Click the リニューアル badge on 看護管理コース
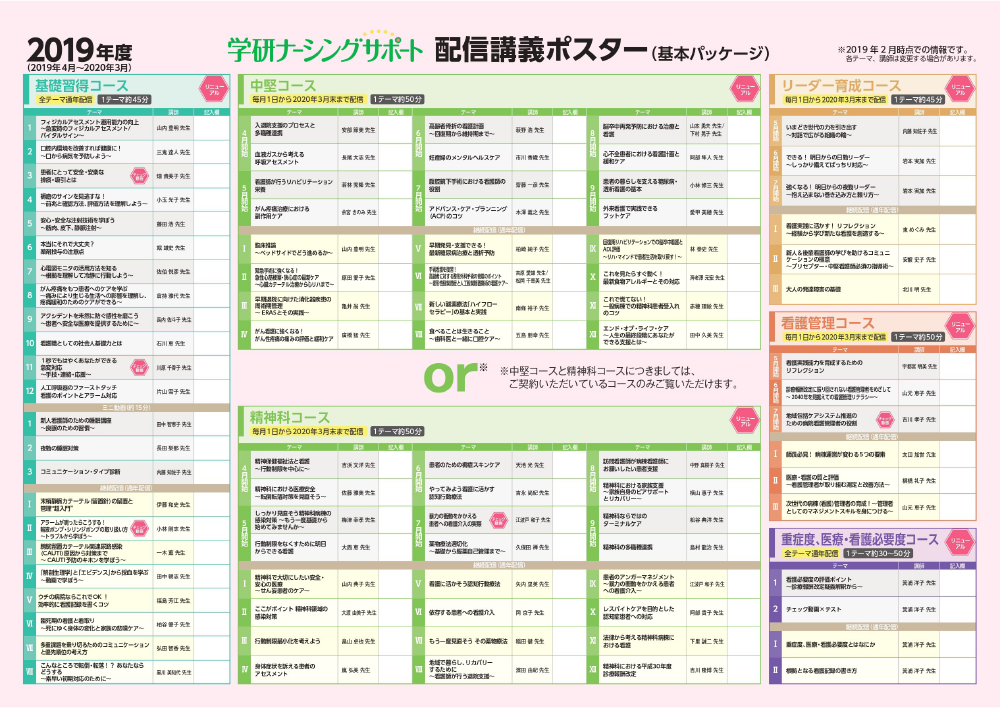The width and height of the screenshot is (1000, 708). (960, 327)
